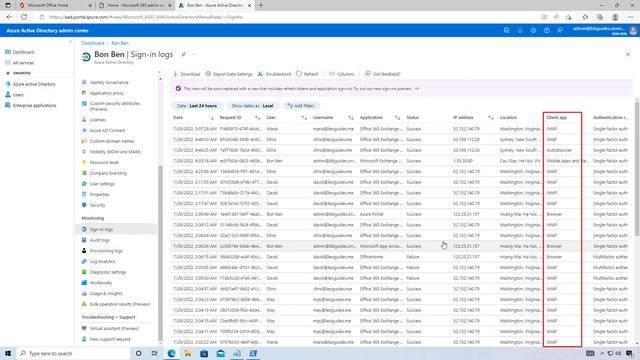This screenshot has width=640, height=360.
Task: Click the Bon Ben breadcrumb link
Action: click(x=120, y=43)
